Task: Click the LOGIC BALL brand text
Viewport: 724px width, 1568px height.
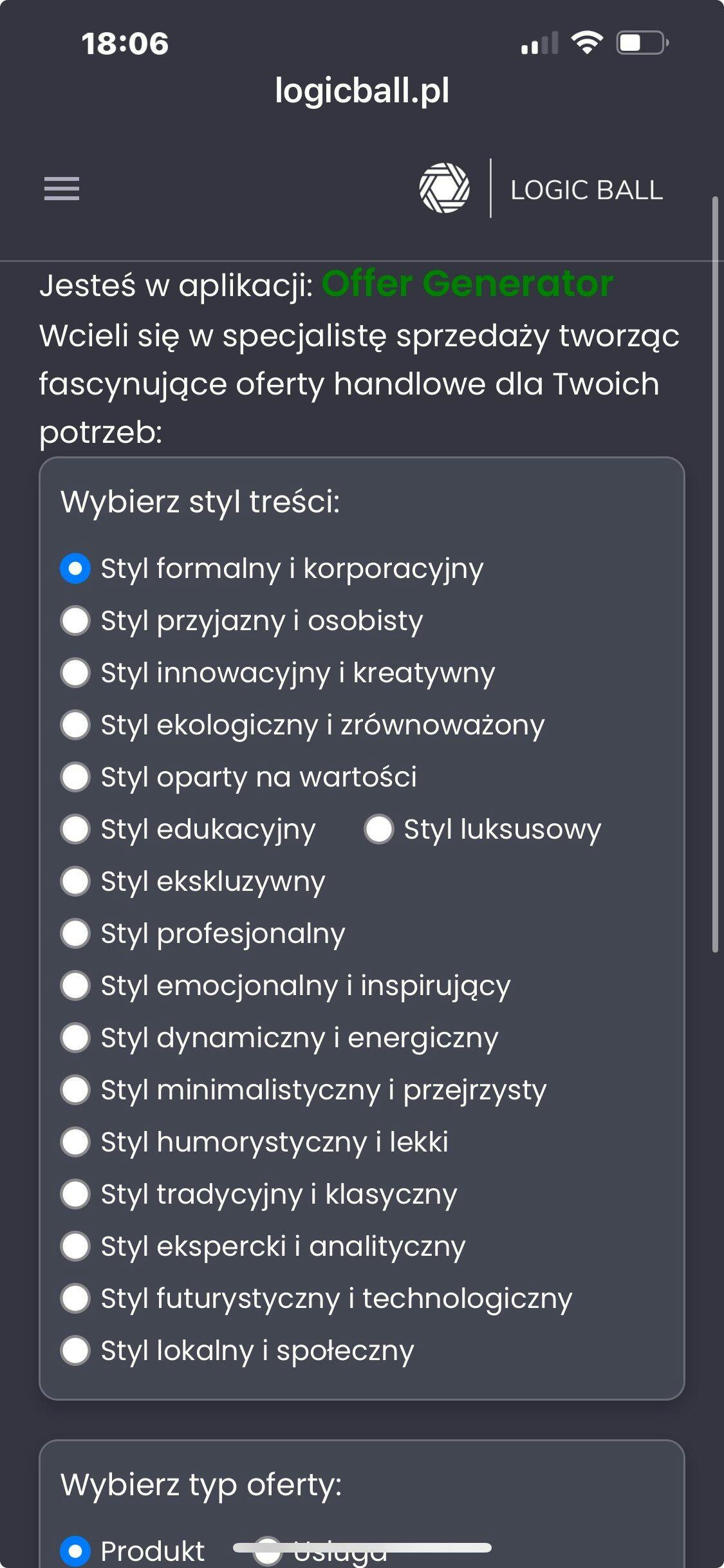Action: 586,190
